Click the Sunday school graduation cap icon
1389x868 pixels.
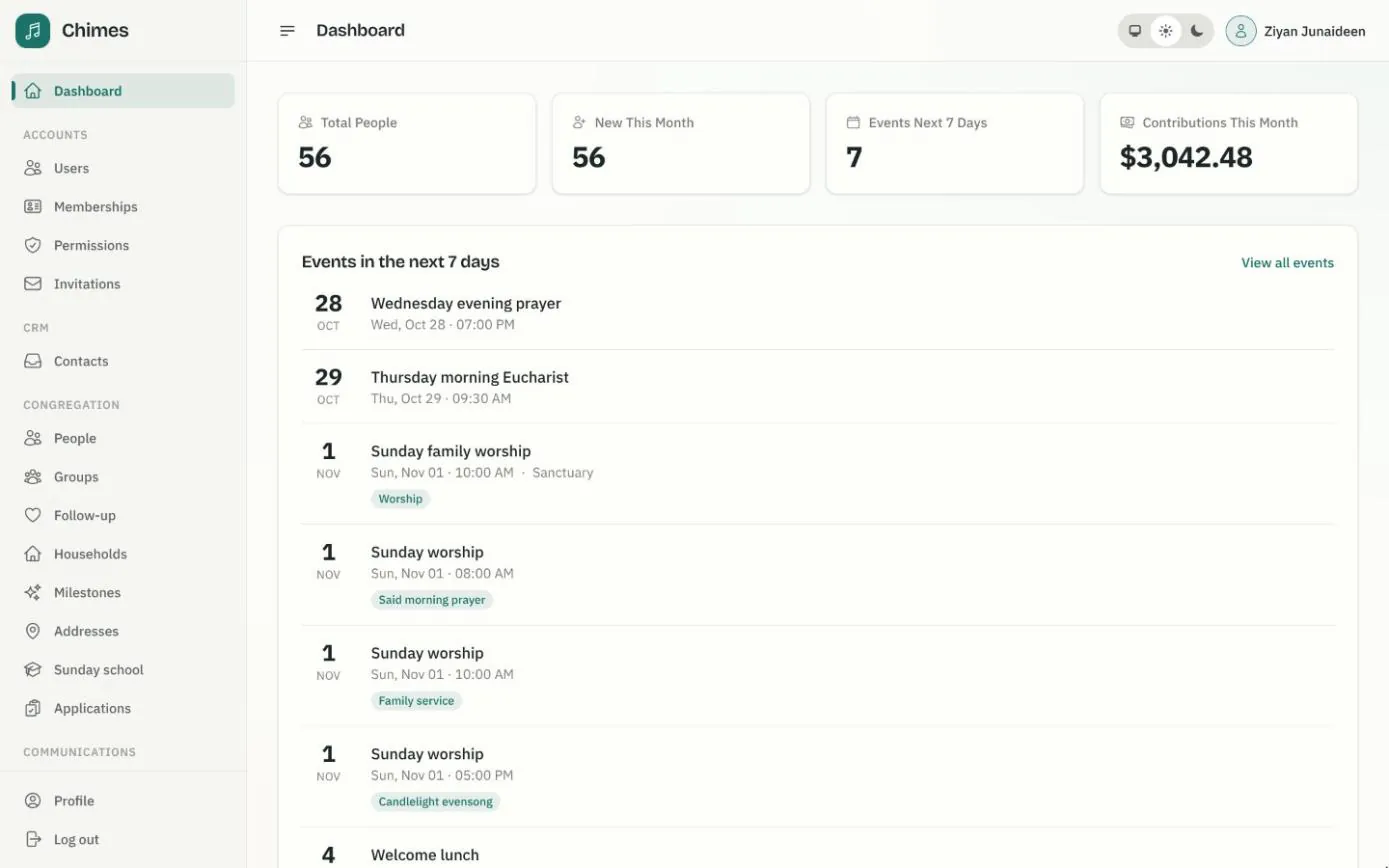coord(33,670)
